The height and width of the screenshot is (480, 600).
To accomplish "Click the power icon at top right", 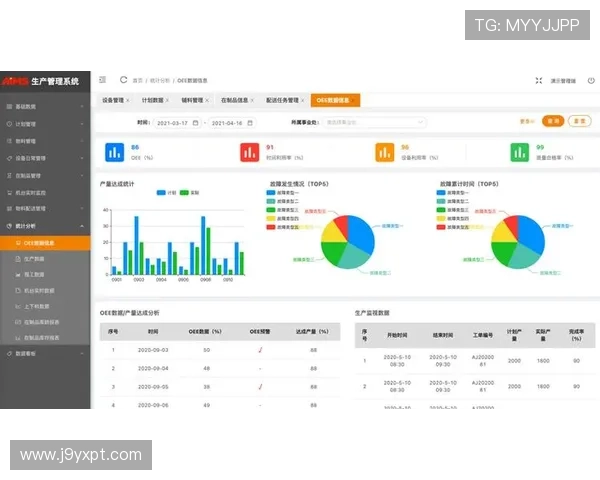I will [591, 81].
